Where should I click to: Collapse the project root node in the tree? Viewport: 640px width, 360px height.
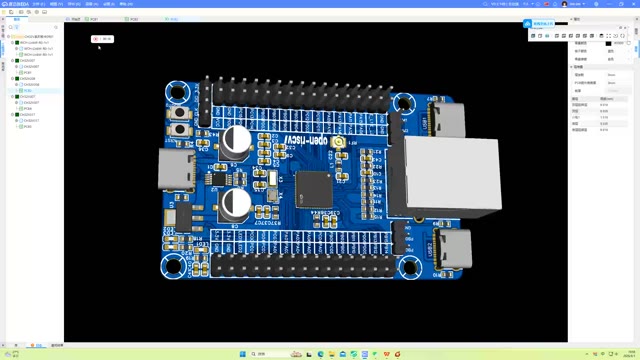[x=8, y=36]
